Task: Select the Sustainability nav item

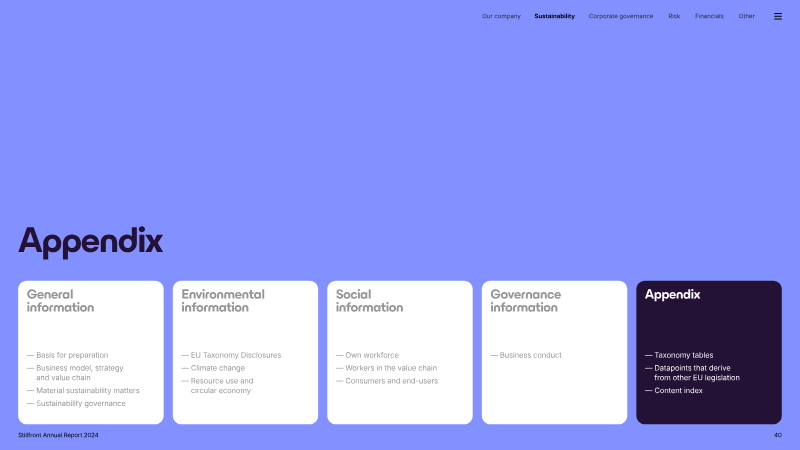Action: (555, 16)
